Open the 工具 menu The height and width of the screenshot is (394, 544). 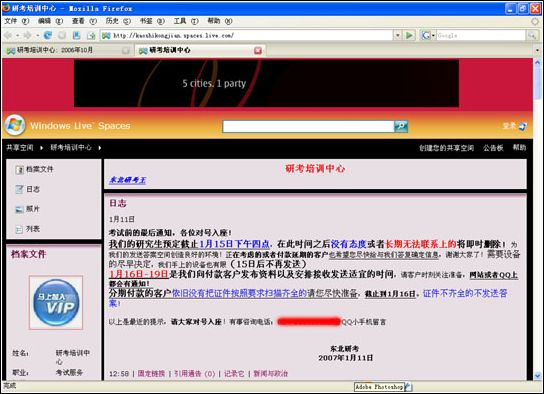[186, 21]
